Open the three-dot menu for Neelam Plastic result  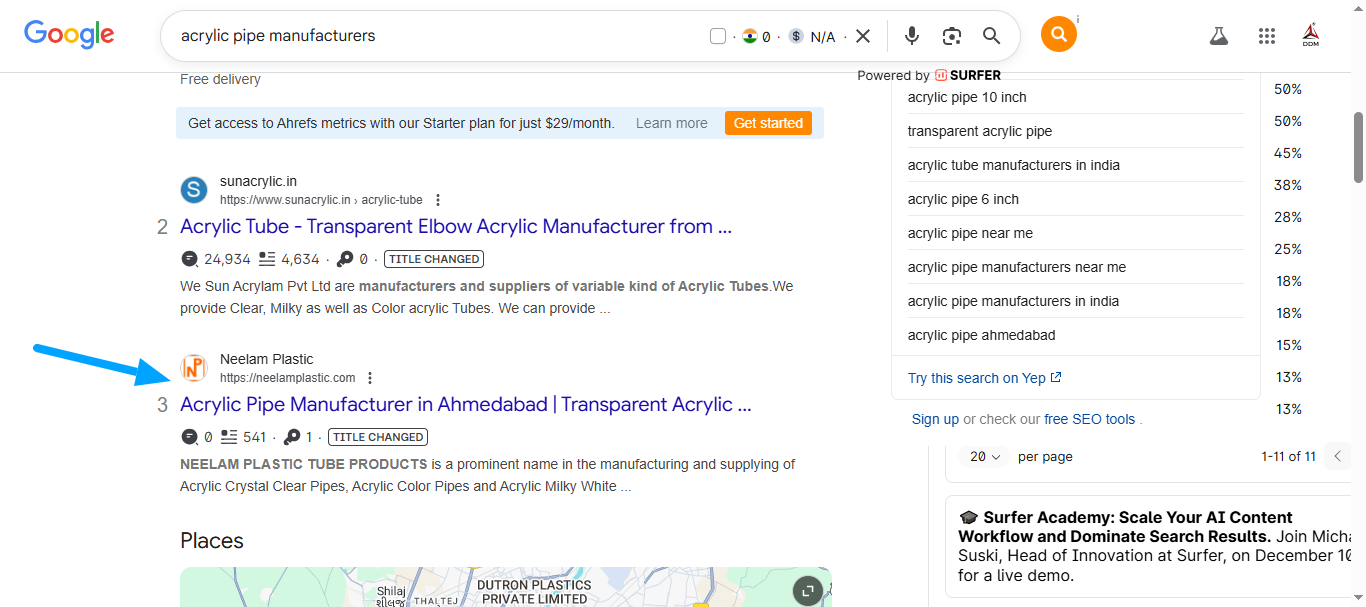(370, 378)
